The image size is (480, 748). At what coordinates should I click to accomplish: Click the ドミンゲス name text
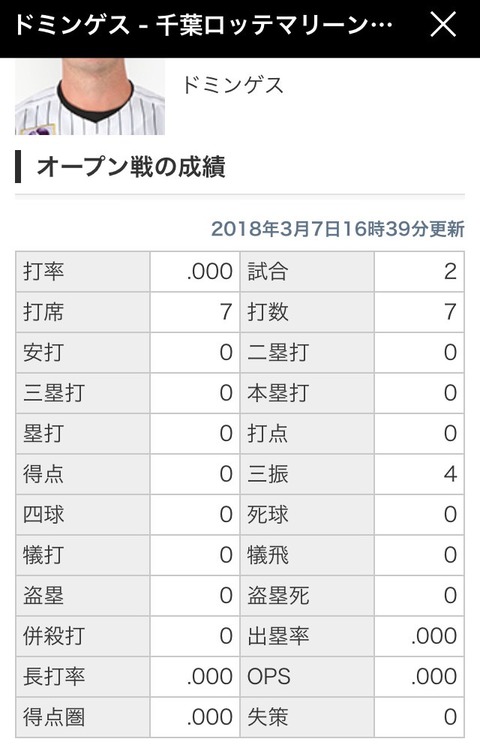pos(233,85)
